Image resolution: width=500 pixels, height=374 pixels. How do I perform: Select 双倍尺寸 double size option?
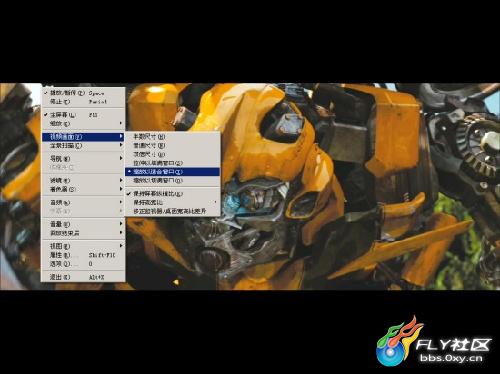point(172,154)
